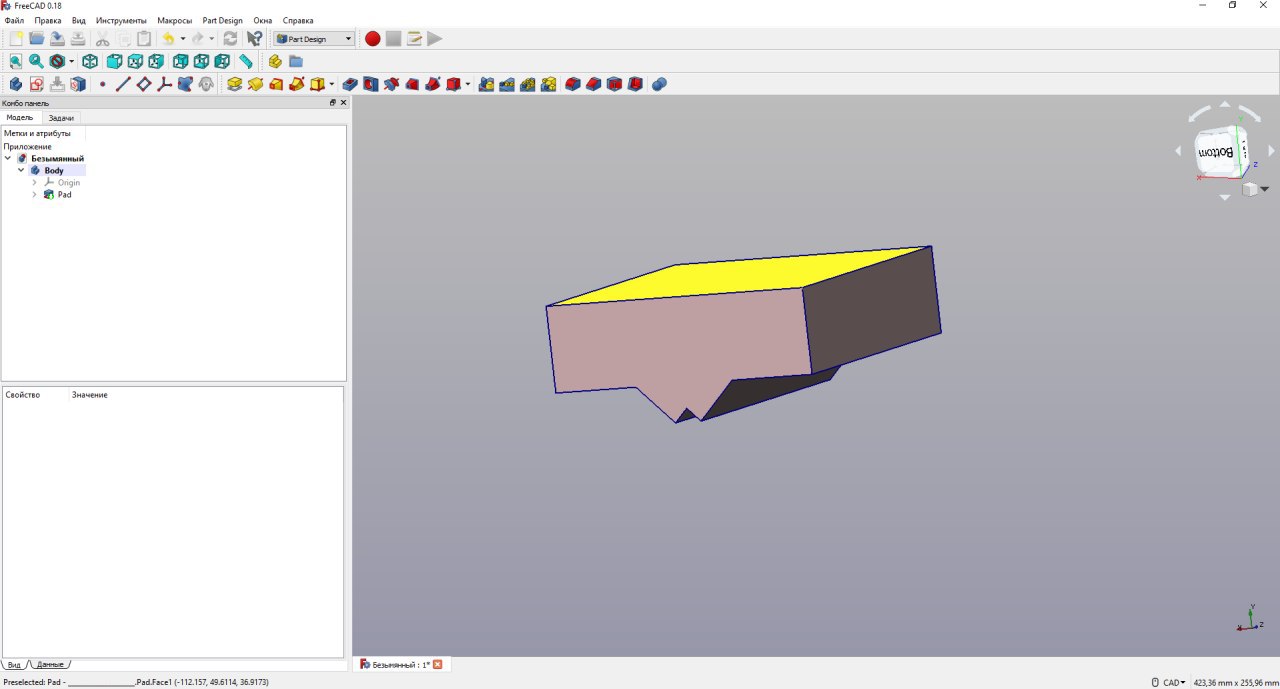Screen dimensions: 1280x689
Task: Open the undo history dropdown arrow
Action: click(x=183, y=39)
